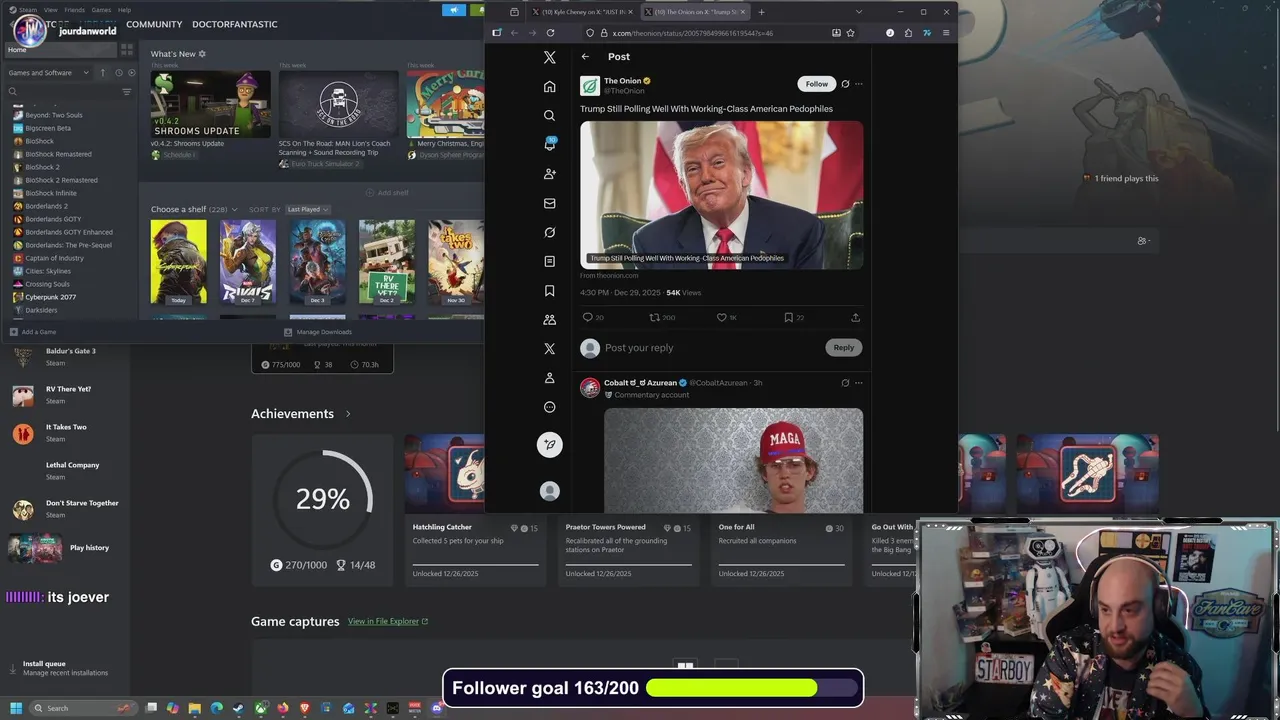The width and height of the screenshot is (1280, 720).
Task: Select Cyberpunk 2077 in Steam library list
Action: [x=50, y=297]
